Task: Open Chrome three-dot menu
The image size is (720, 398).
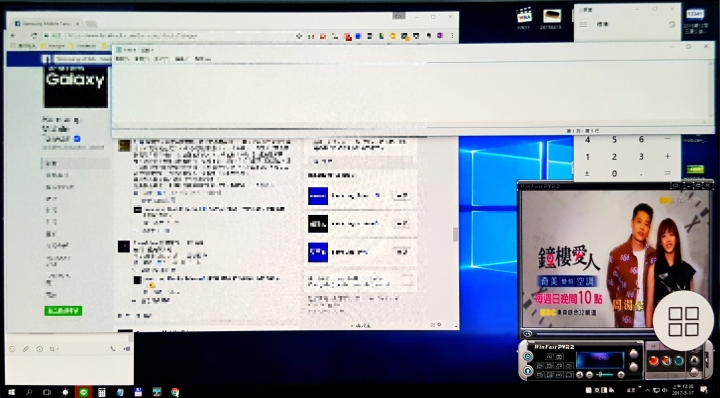Action: click(x=452, y=35)
